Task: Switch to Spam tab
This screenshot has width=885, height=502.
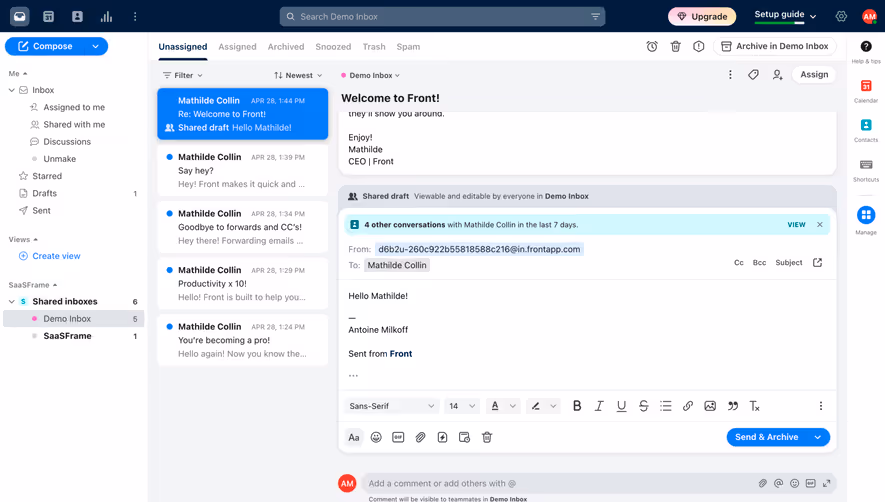Action: click(408, 46)
